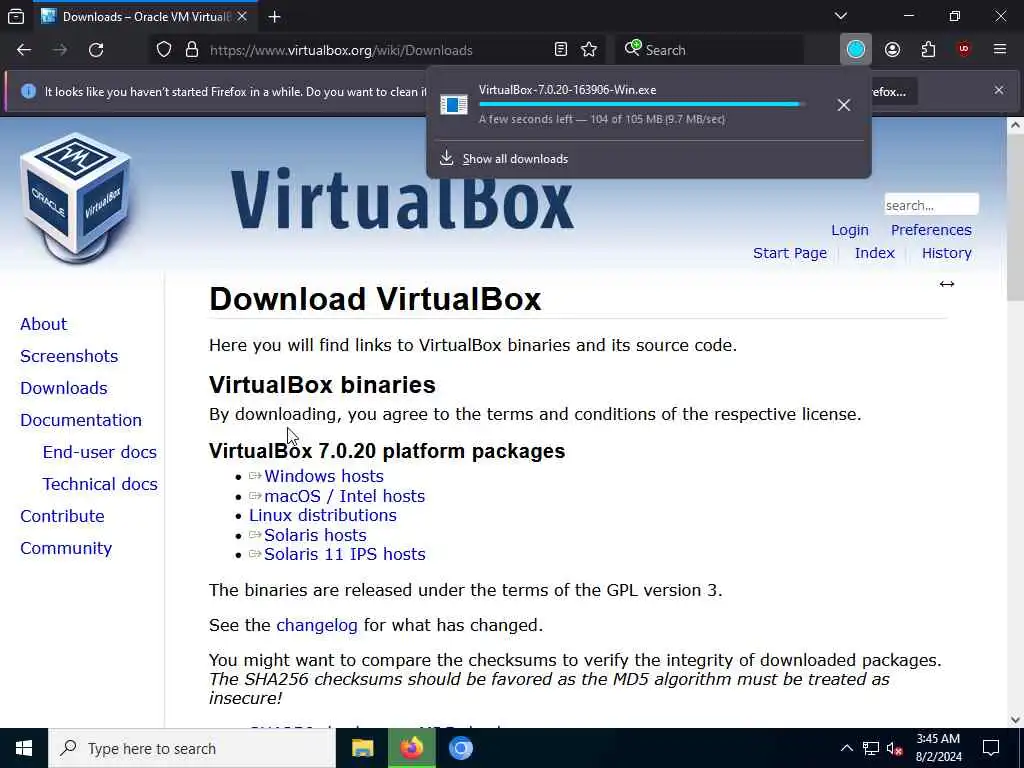Open the Firefox View icon at tab strip
Screen dimensions: 1024x768
point(16,16)
